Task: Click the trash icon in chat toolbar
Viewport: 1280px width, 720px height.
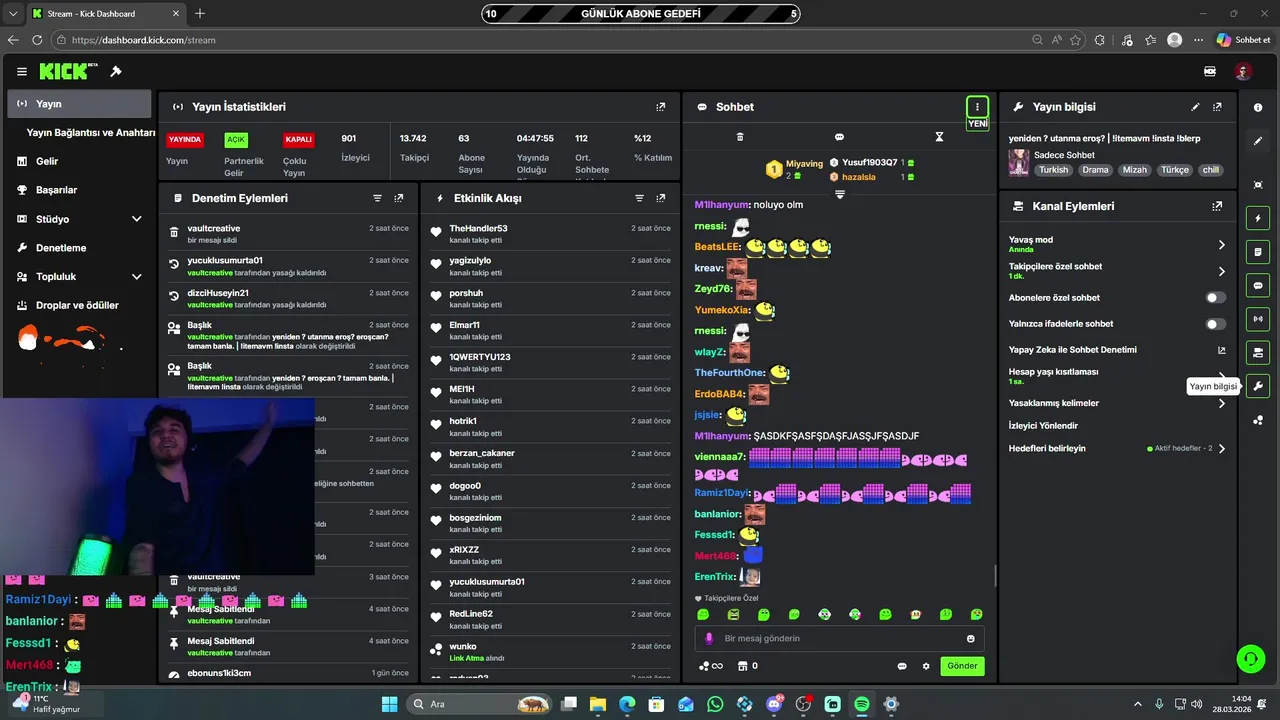Action: pyautogui.click(x=740, y=137)
